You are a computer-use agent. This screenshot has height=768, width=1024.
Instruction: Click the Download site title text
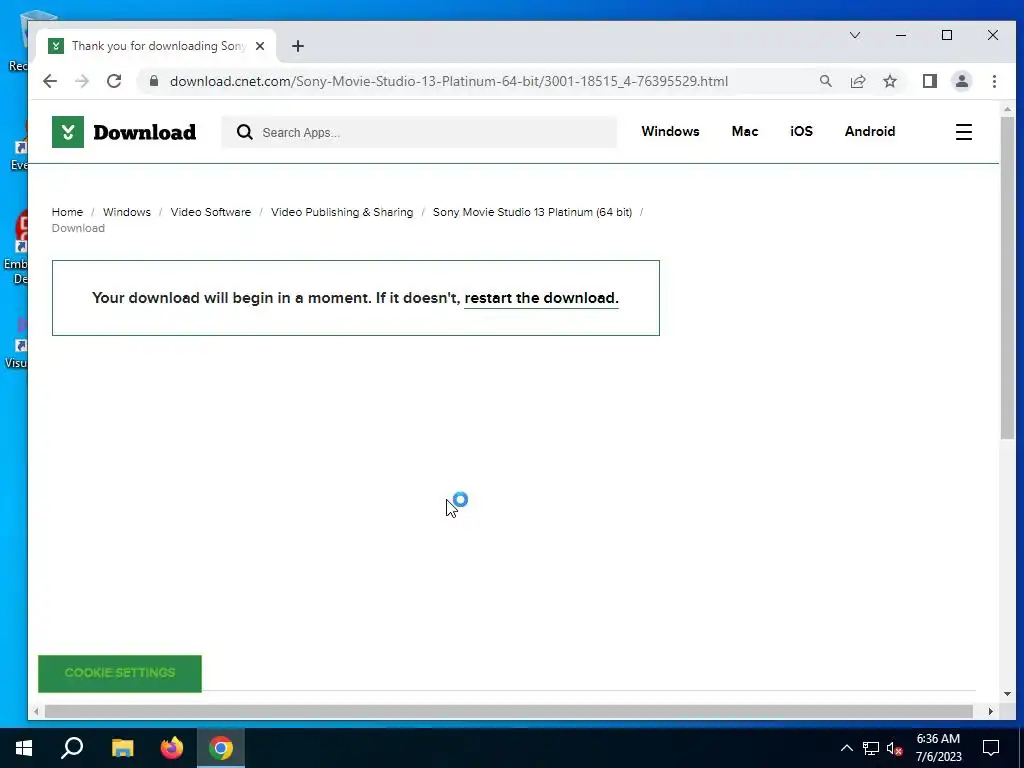click(x=144, y=132)
